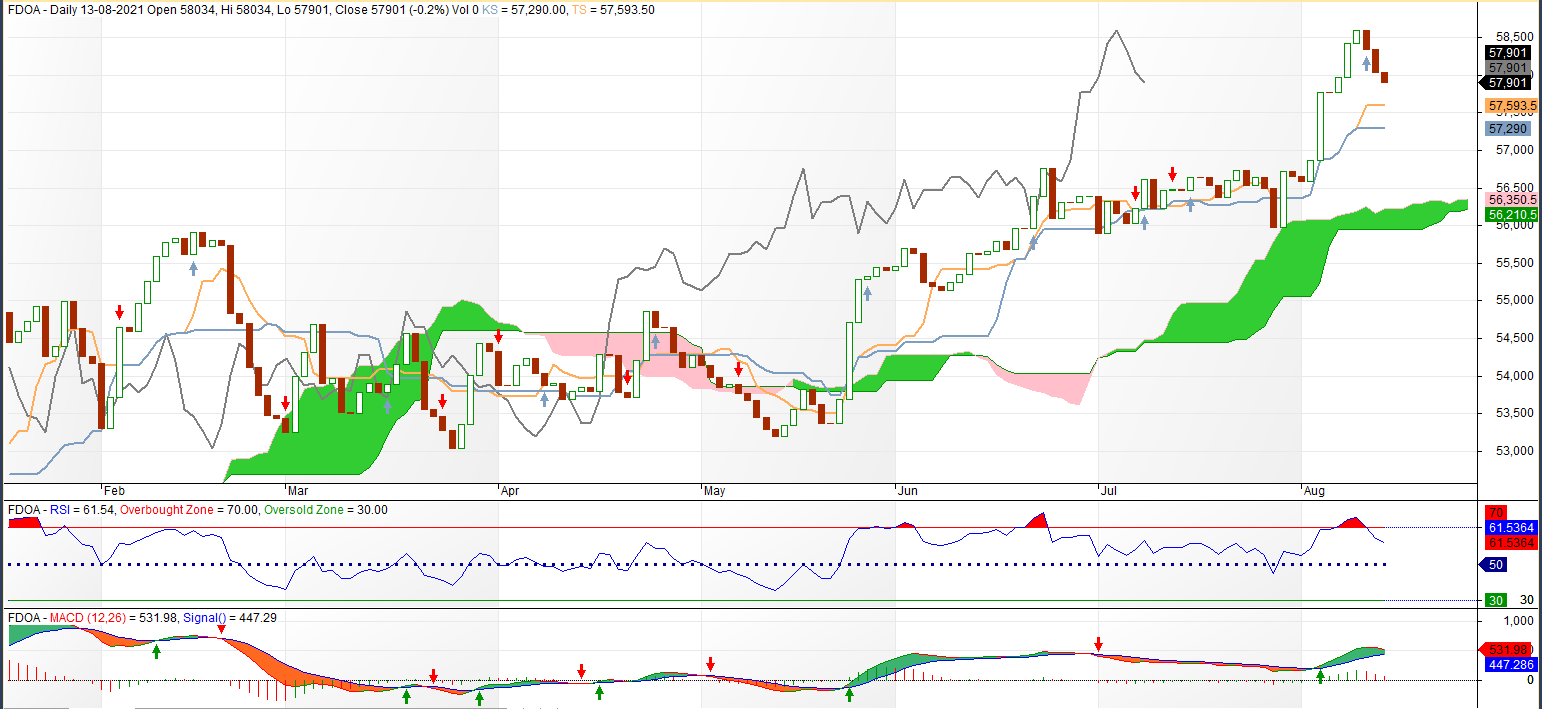This screenshot has height=709, width=1542.
Task: Select the Overbought Zone = 70.00 label
Action: [x=187, y=510]
